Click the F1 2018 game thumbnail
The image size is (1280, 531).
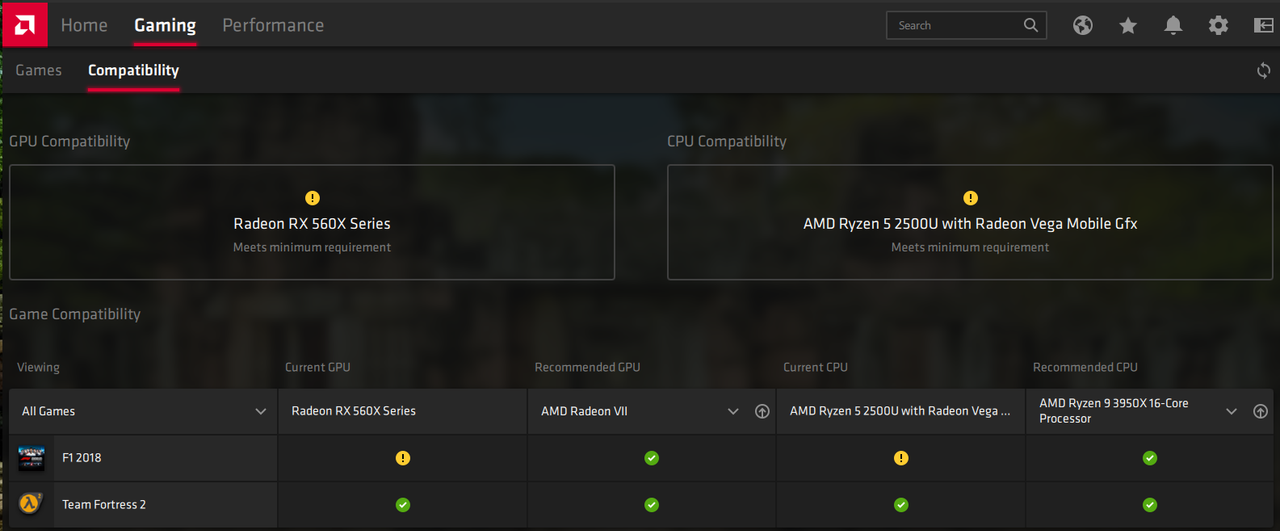[31, 458]
